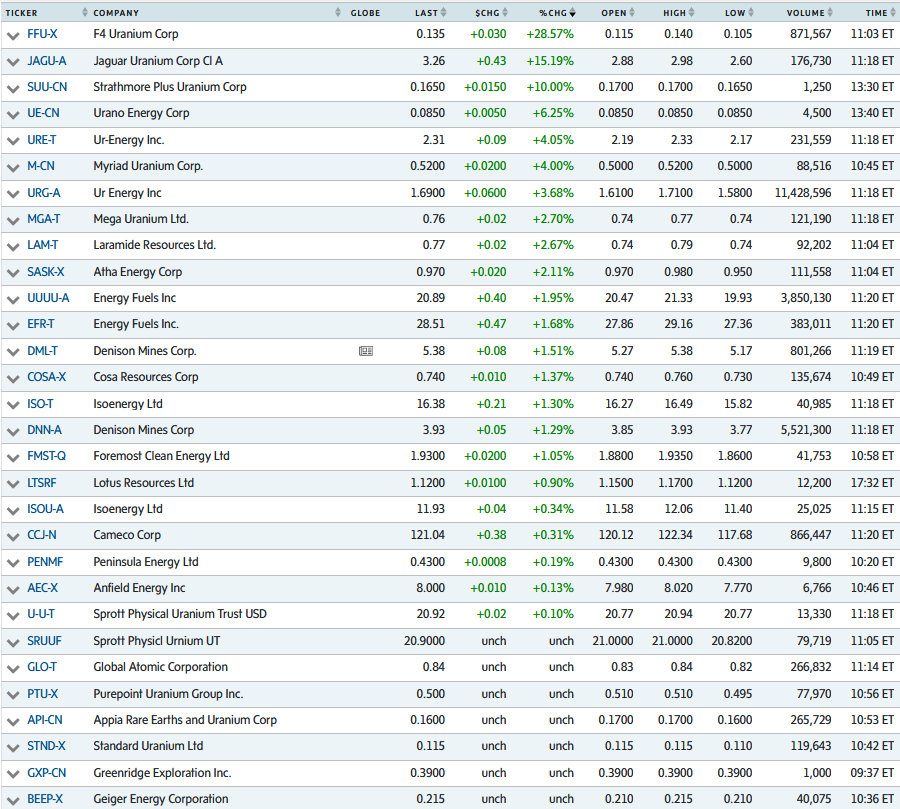Open the STND-X ticker link
Image resolution: width=900 pixels, height=809 pixels.
(x=46, y=746)
